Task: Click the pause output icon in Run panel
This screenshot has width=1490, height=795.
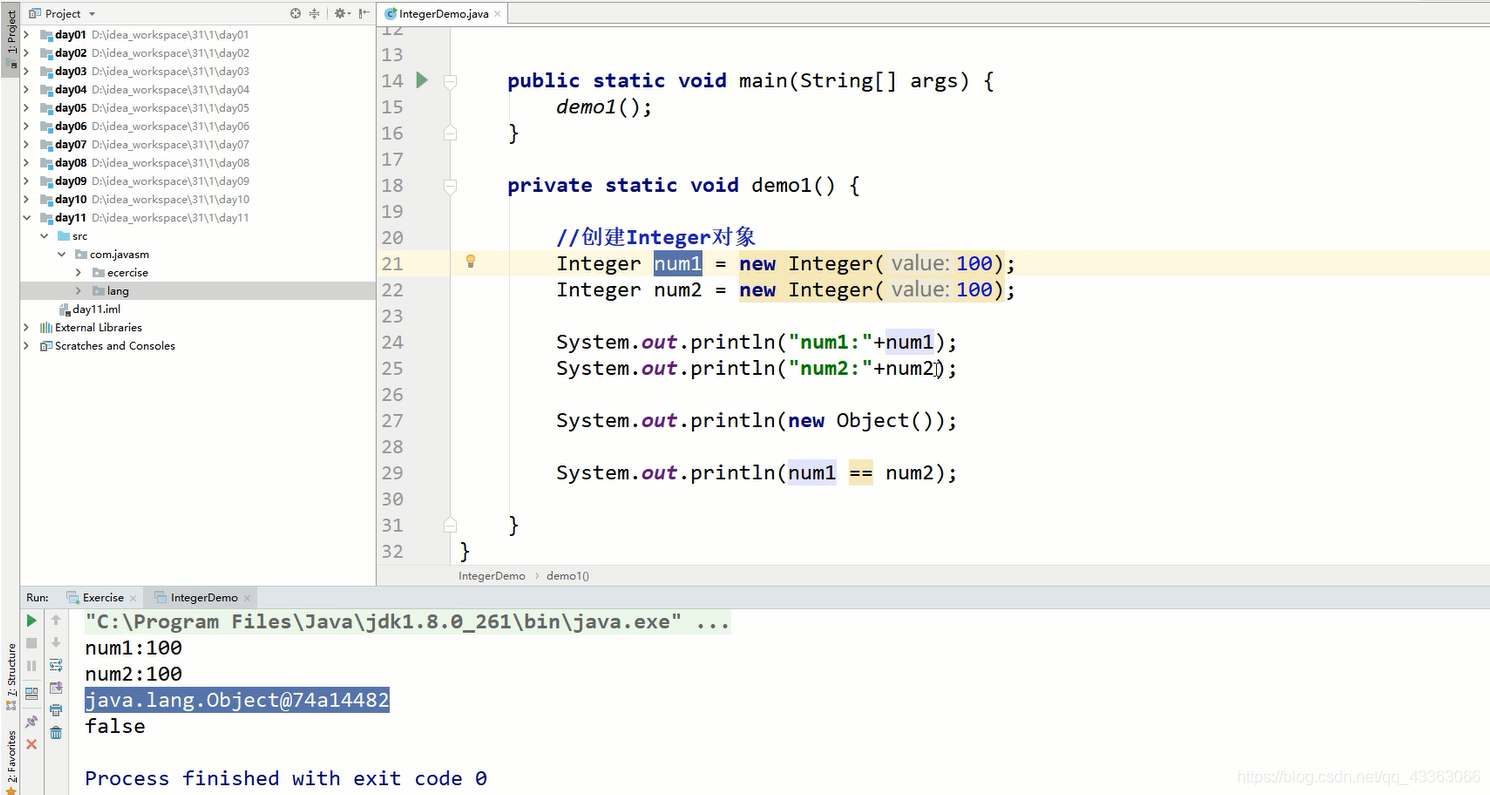Action: (x=31, y=665)
